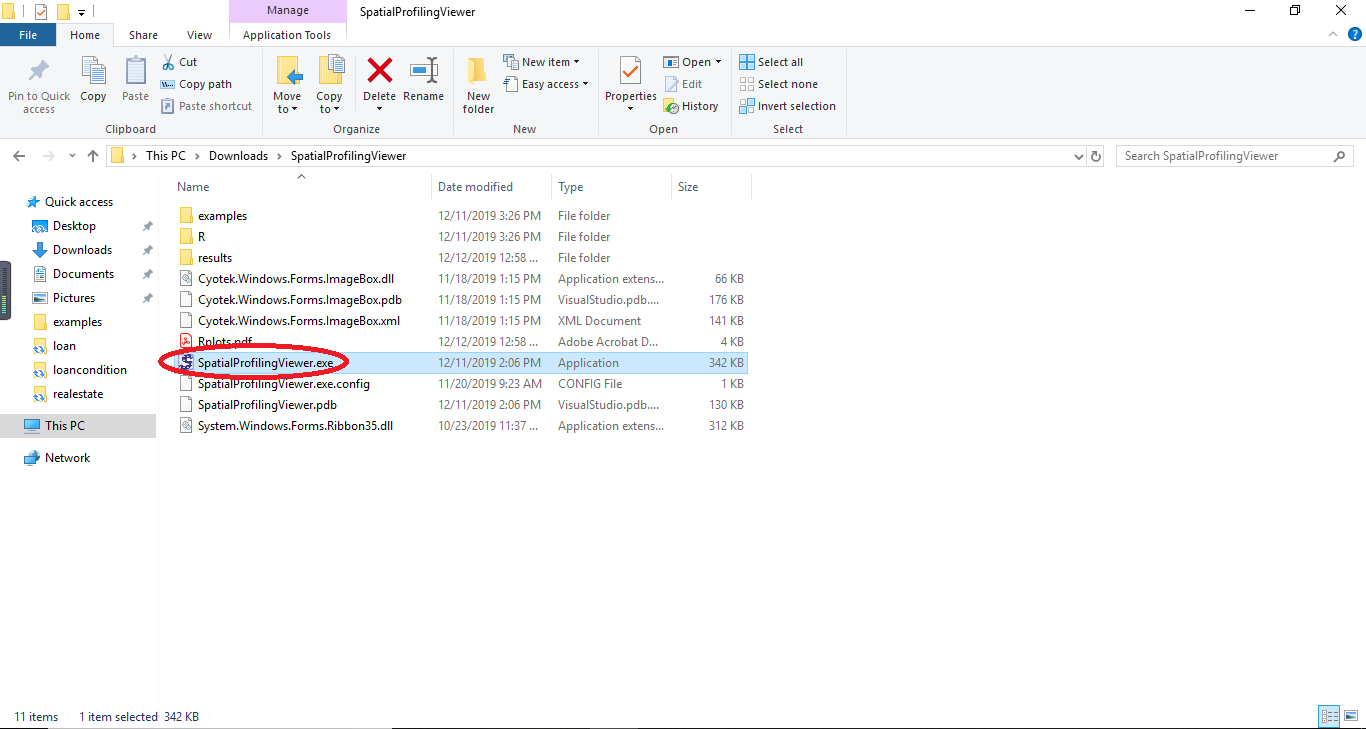Click Pin to Quick access icon

click(39, 72)
